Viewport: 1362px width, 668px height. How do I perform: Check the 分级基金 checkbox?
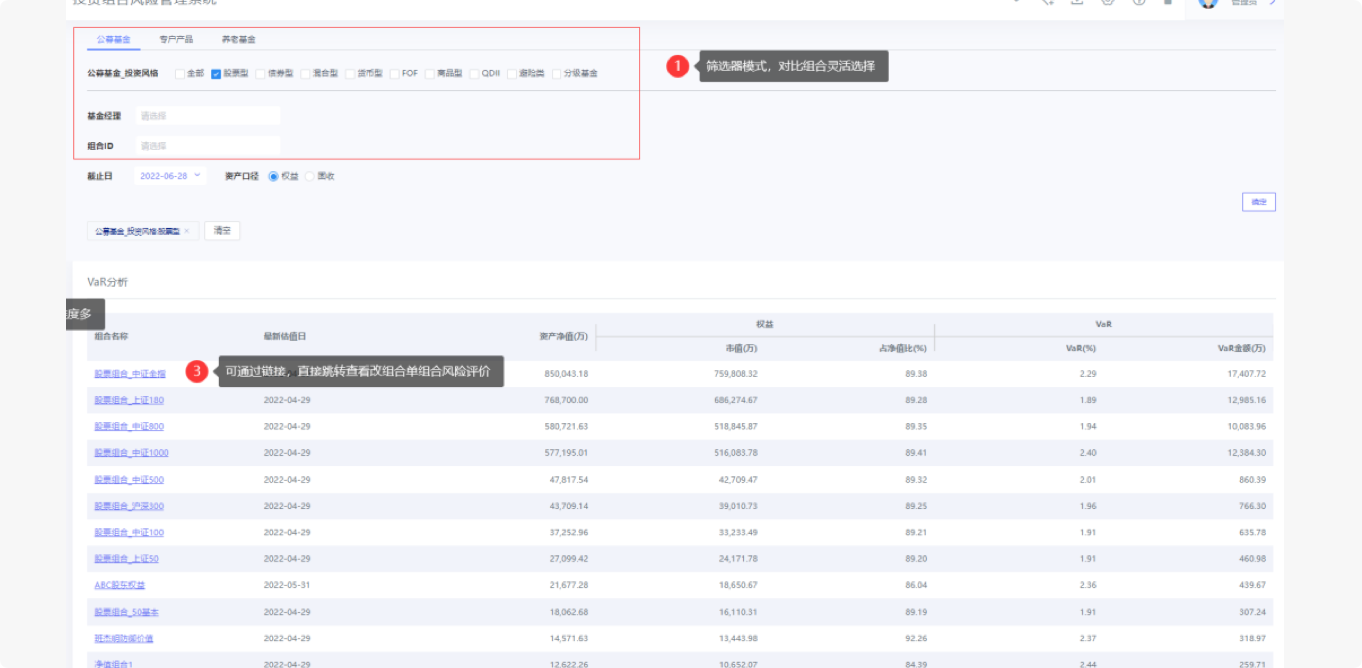click(x=556, y=73)
